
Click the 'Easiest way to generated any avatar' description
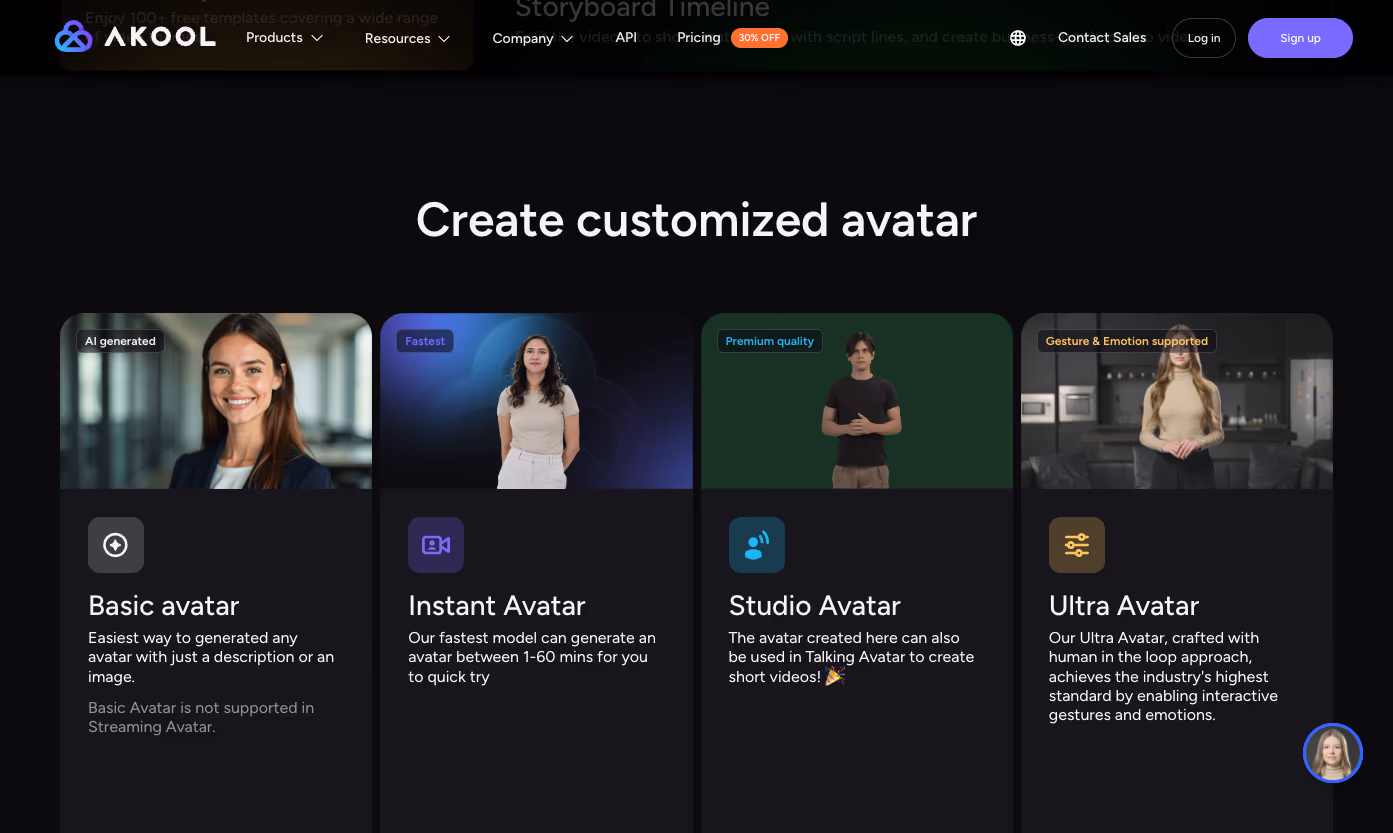(x=211, y=657)
